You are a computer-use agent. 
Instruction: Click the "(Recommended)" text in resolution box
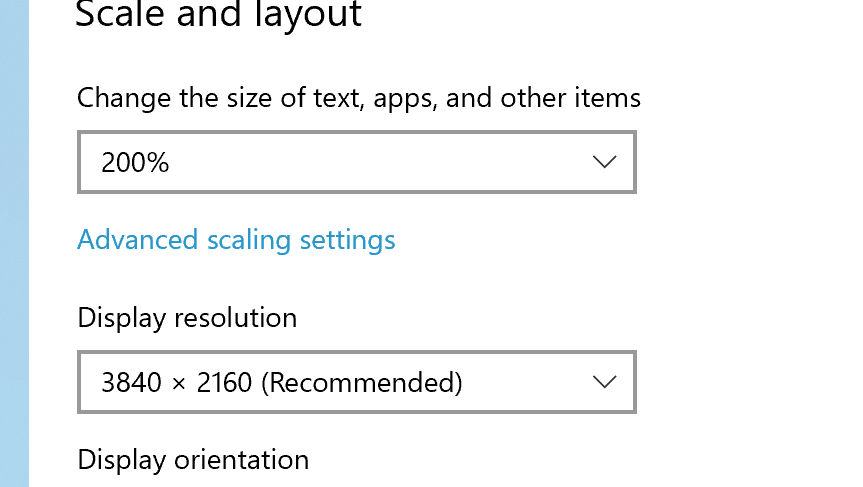pyautogui.click(x=362, y=382)
